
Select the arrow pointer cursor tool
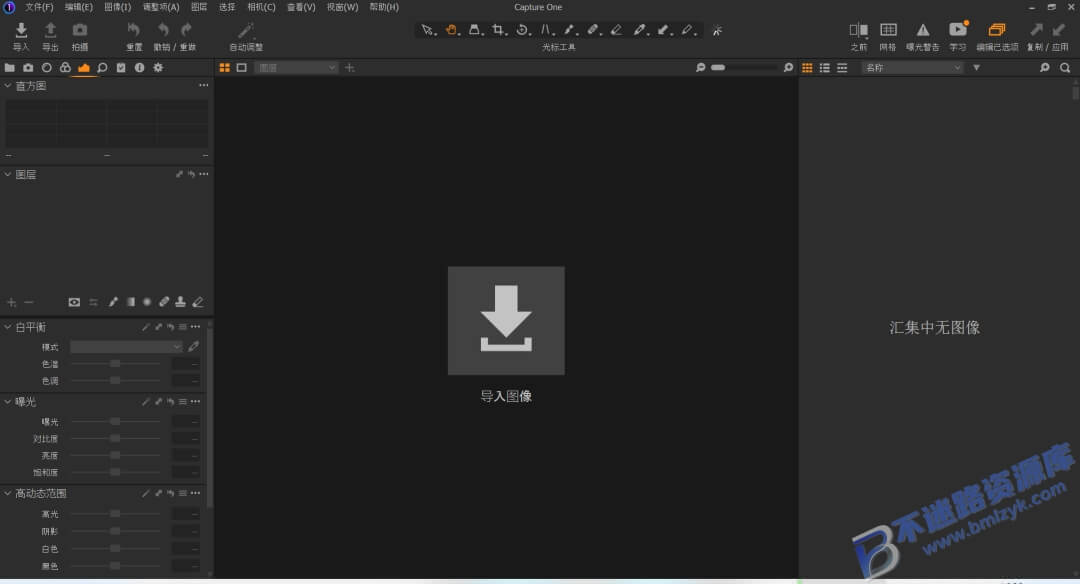(x=428, y=30)
